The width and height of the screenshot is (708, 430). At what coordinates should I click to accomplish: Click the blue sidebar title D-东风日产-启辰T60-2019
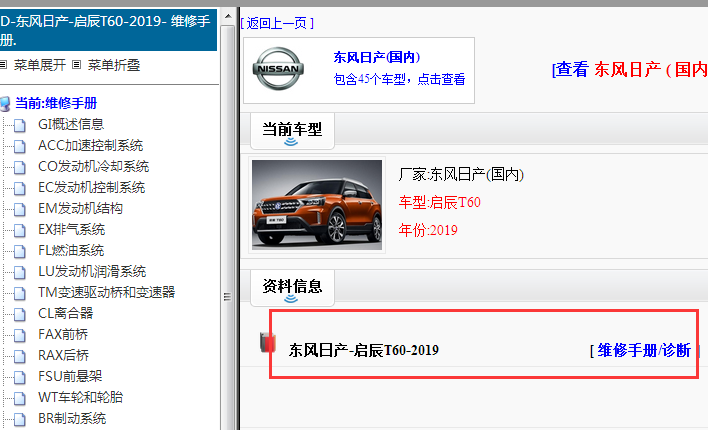pos(108,30)
